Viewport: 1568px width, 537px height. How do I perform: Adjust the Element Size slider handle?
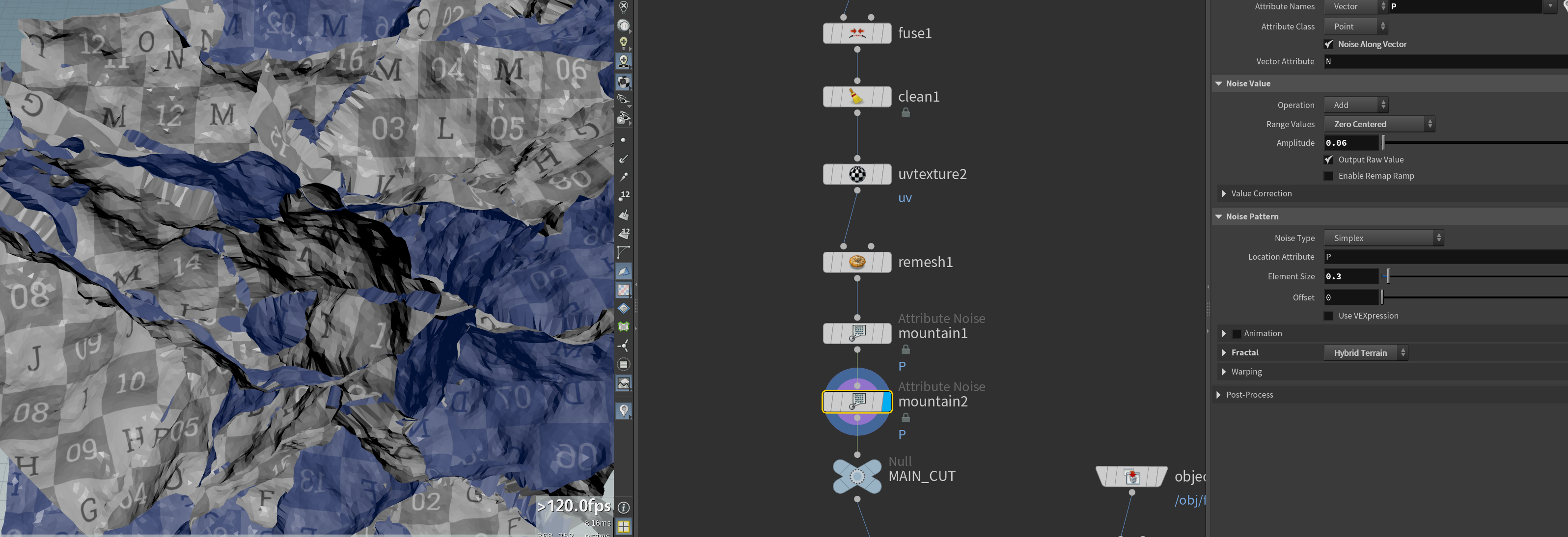coord(1388,277)
